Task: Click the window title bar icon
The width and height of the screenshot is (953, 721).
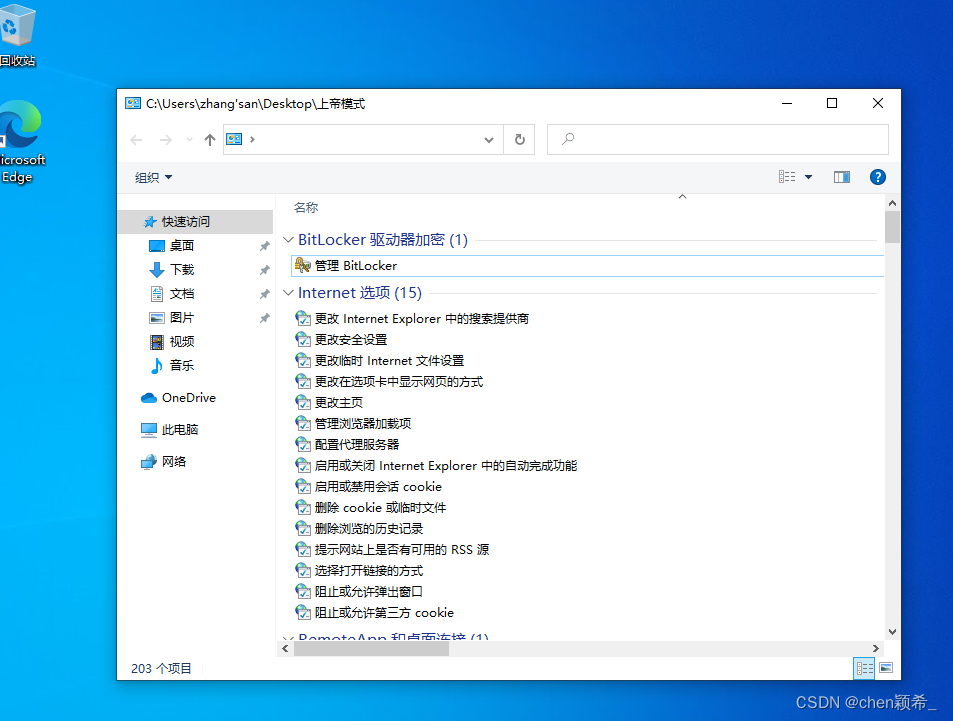Action: tap(133, 103)
